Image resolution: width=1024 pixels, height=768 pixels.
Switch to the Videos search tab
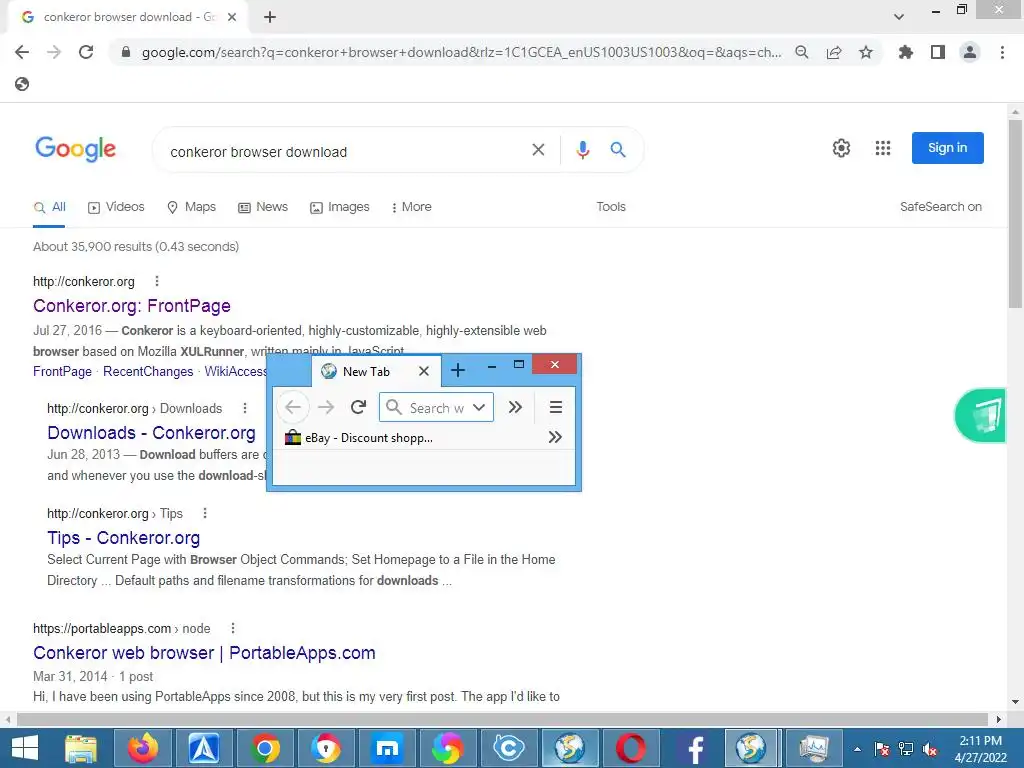point(116,207)
